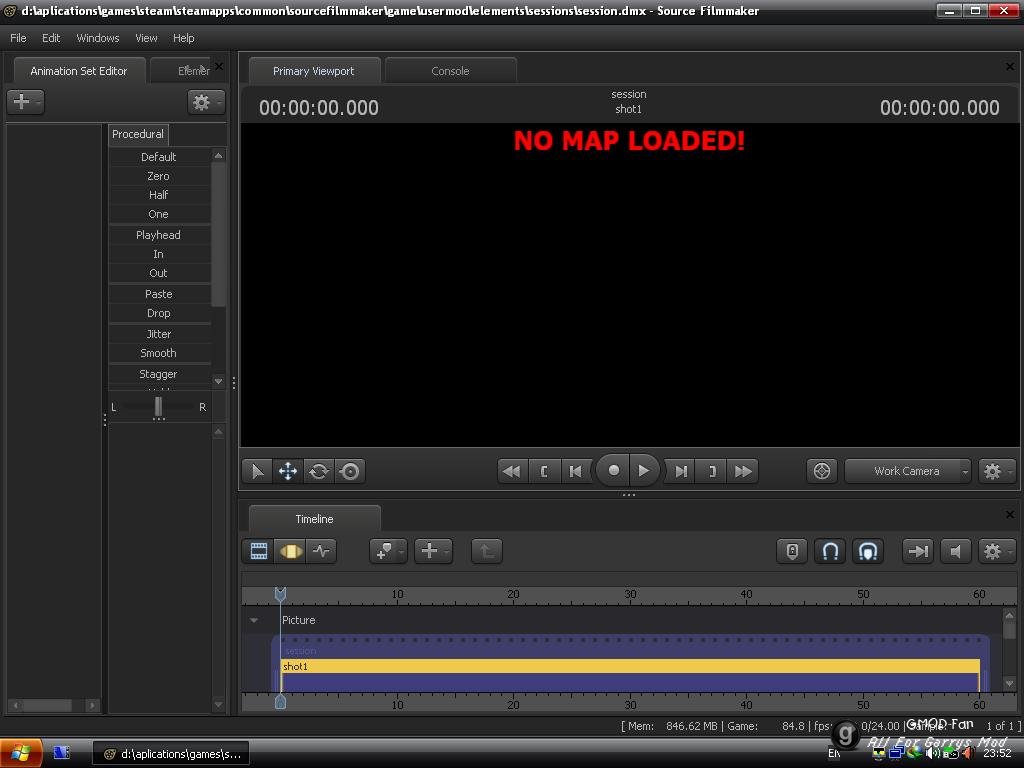Toggle the timeline lock icon
The width and height of the screenshot is (1024, 768).
792,551
